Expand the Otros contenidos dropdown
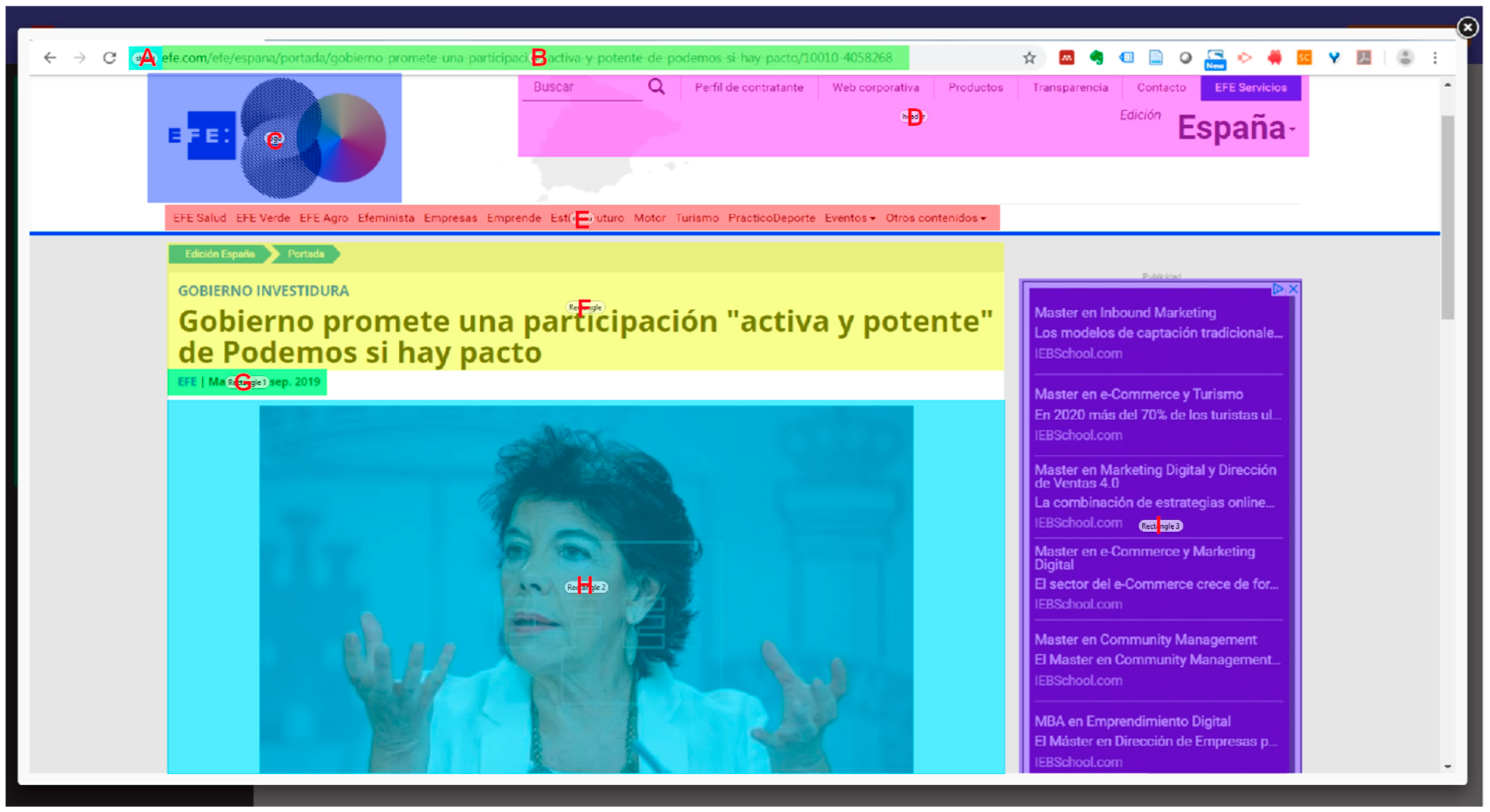Screen dimensions: 1490x812 [935, 218]
